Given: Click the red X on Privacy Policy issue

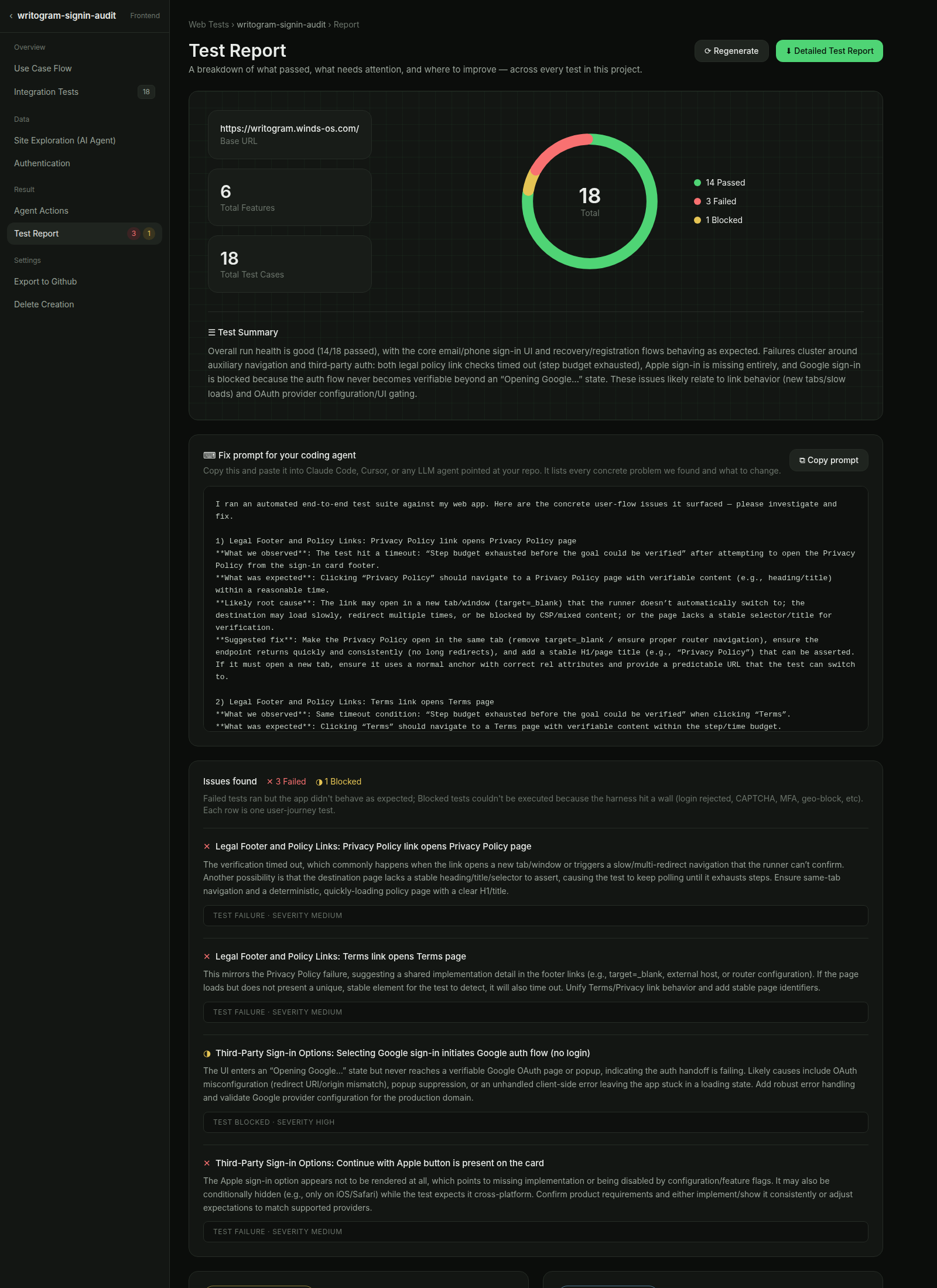Looking at the screenshot, I should tap(207, 847).
